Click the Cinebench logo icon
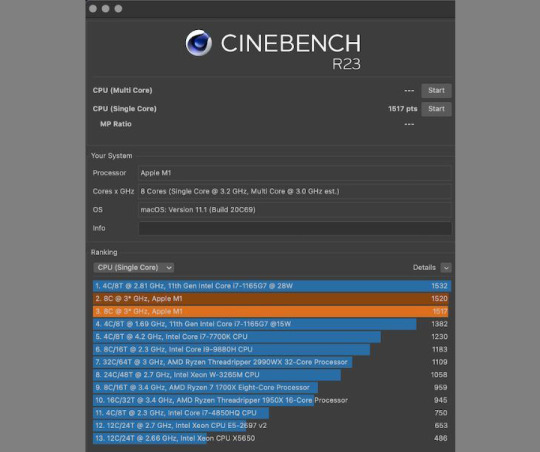This screenshot has width=540, height=452. 199,43
